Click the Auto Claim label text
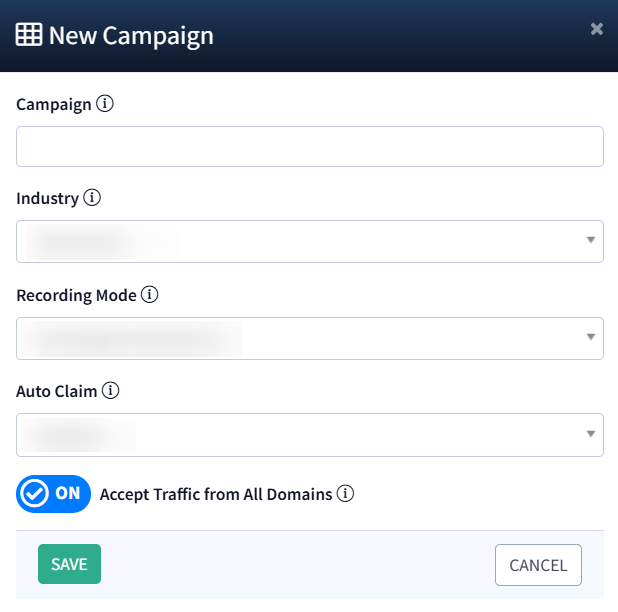The image size is (618, 612). click(57, 391)
